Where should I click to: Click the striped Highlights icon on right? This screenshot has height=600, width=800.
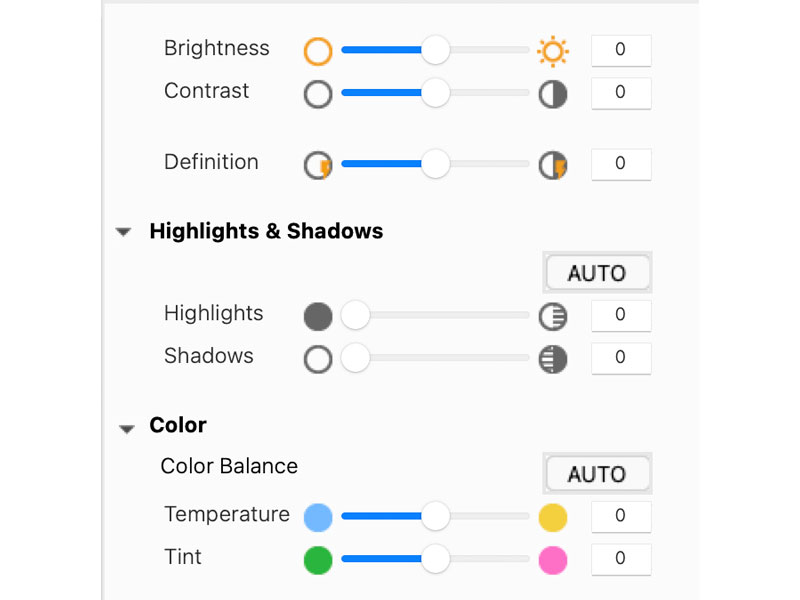(552, 317)
